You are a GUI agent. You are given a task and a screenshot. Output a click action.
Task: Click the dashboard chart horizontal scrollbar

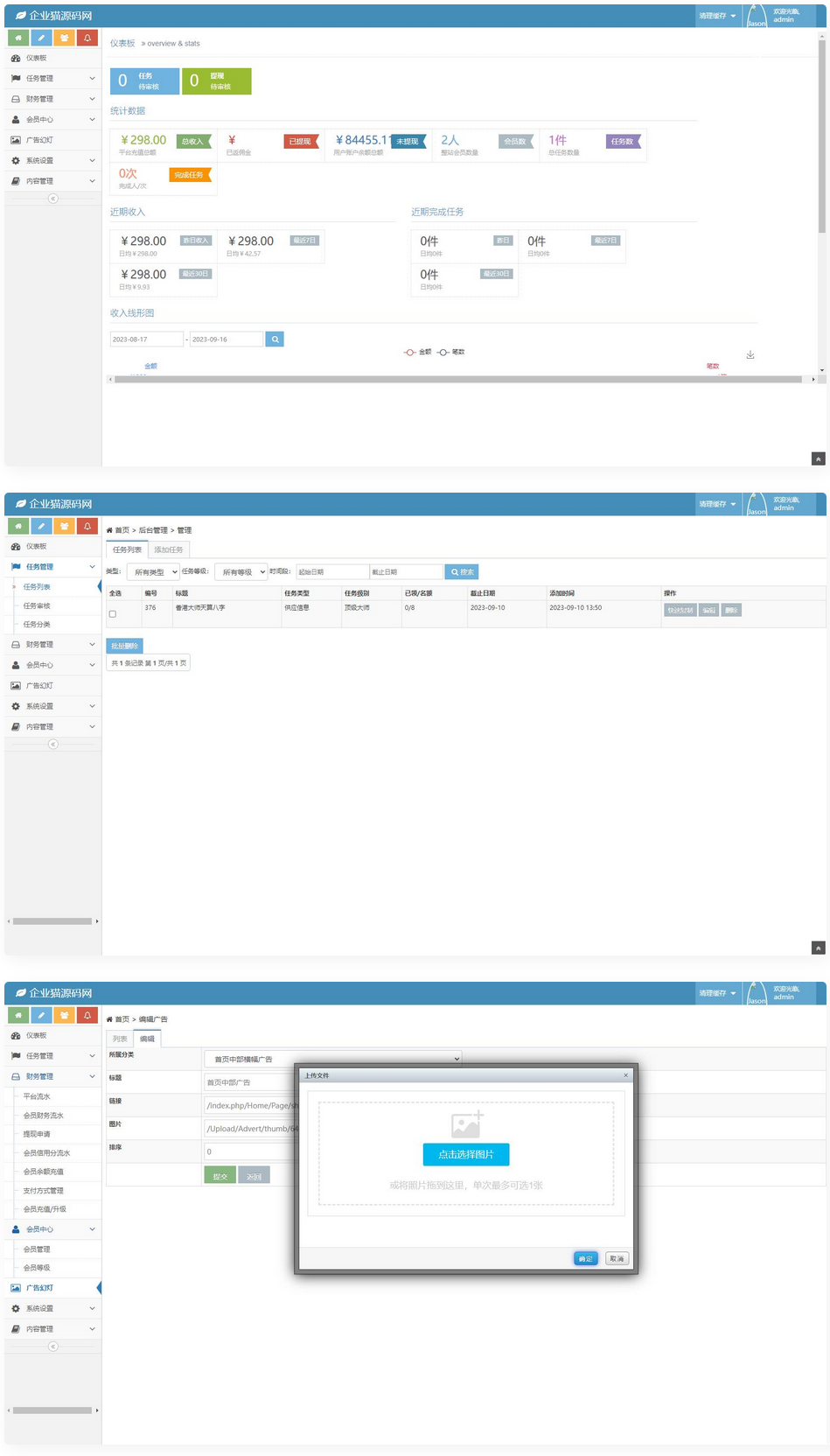point(458,379)
